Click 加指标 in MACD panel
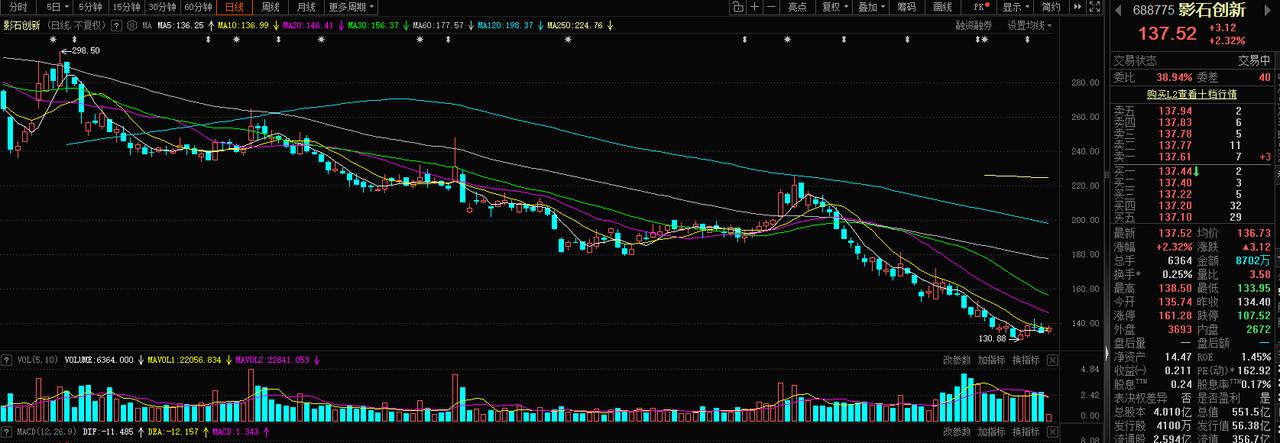The width and height of the screenshot is (1280, 443). 991,432
